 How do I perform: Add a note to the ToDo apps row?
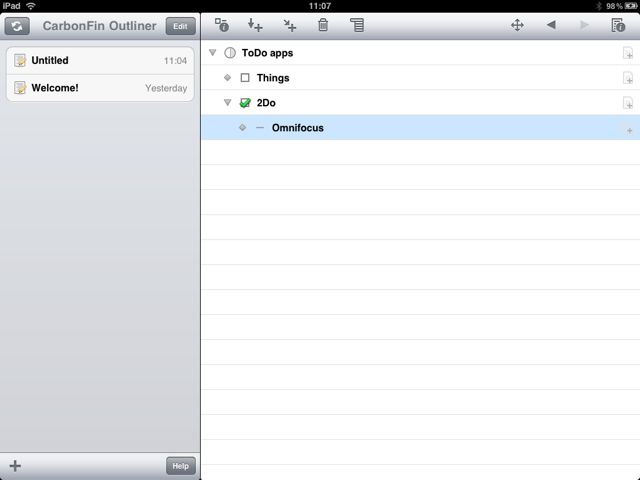(x=628, y=53)
